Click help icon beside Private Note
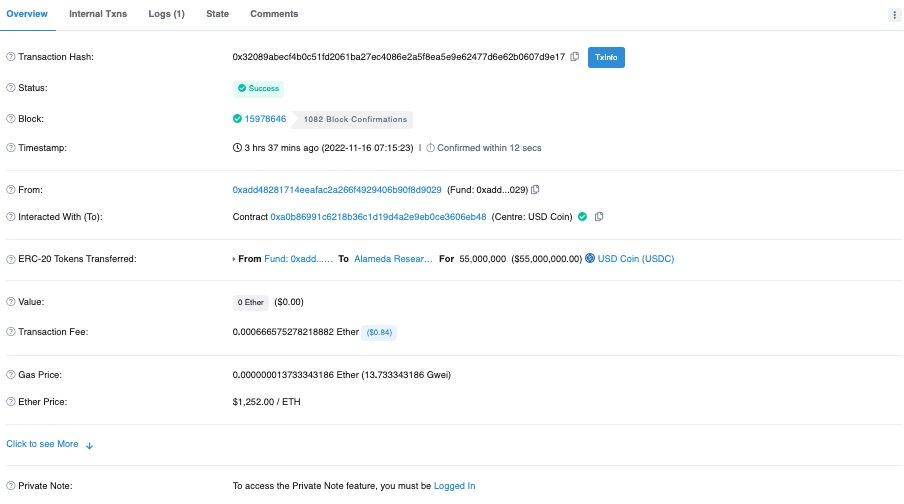 click(x=11, y=486)
